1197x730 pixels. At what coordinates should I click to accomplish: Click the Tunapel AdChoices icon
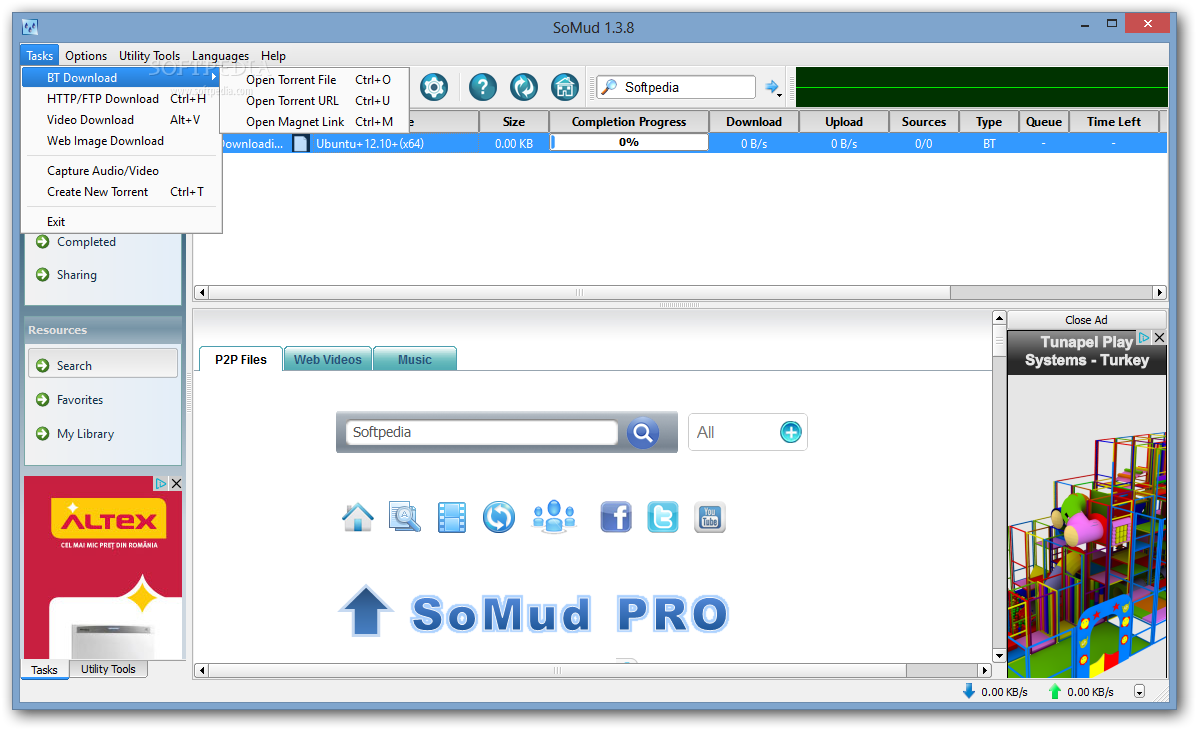(1144, 338)
